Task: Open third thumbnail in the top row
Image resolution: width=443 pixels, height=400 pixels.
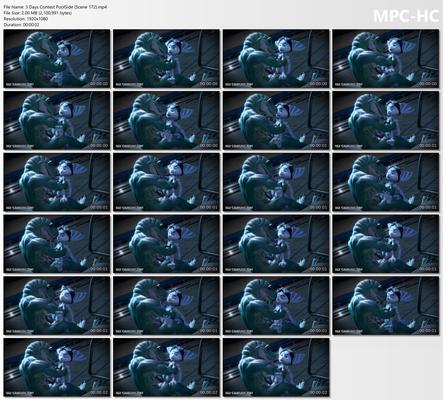Action: 276,59
